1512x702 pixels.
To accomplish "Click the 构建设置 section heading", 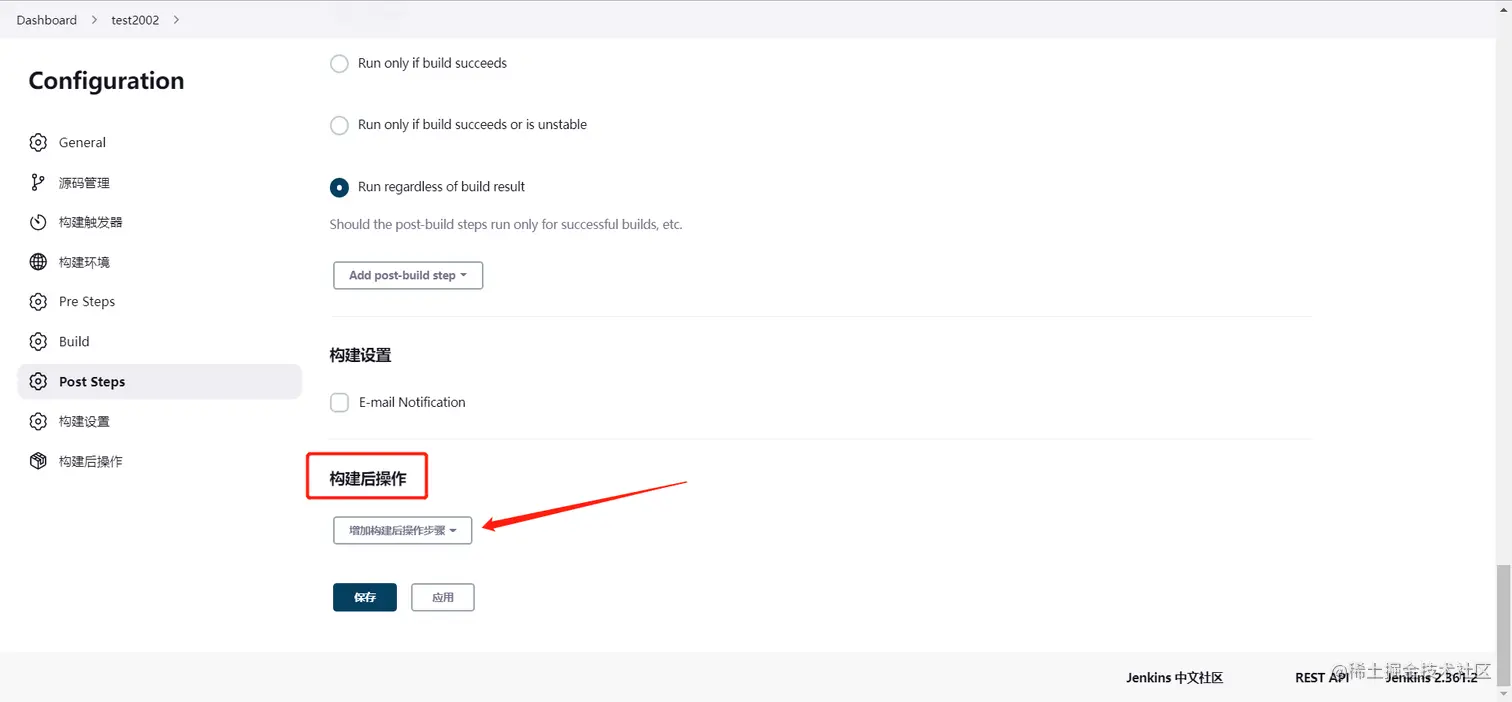I will point(360,355).
